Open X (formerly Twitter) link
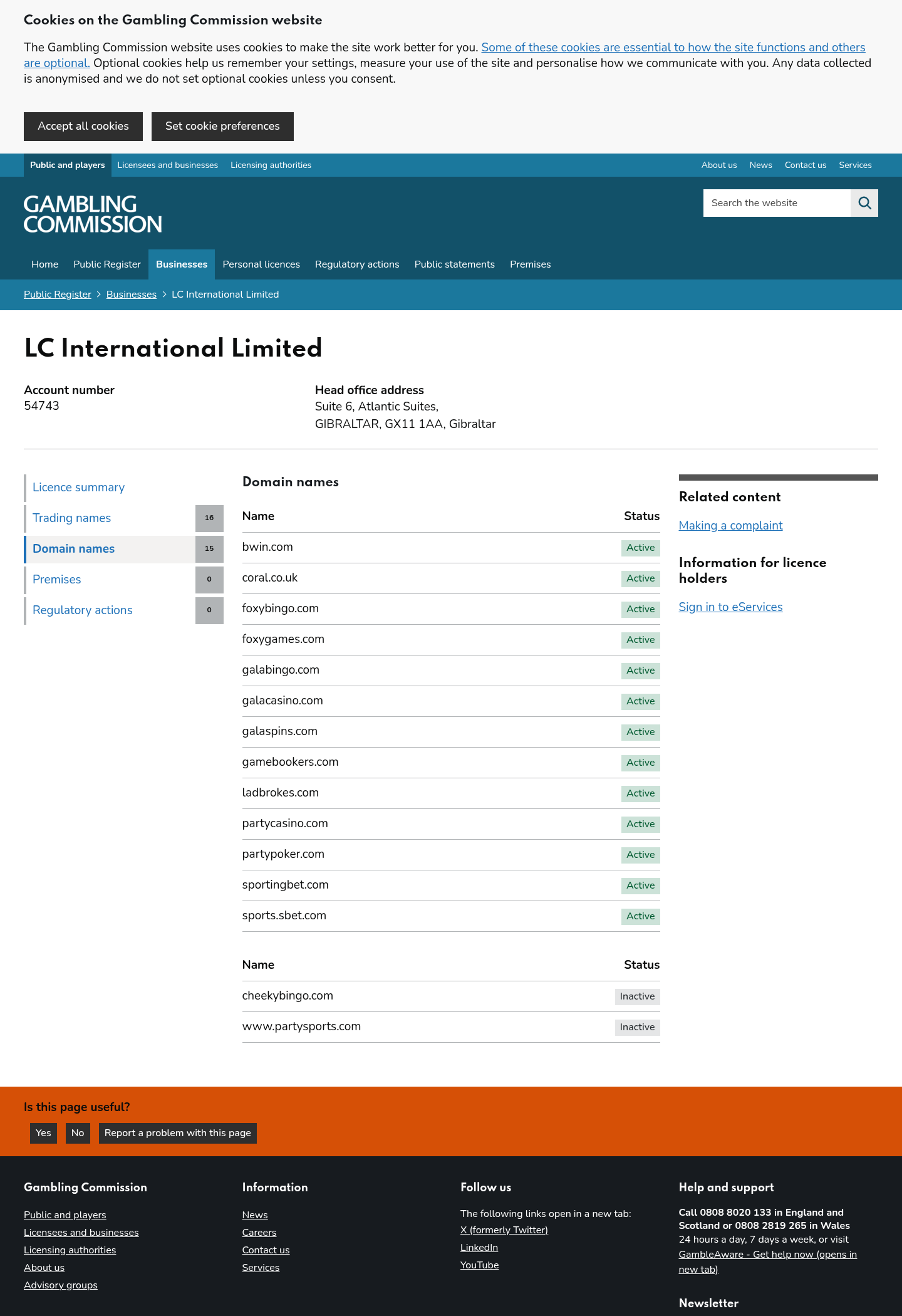 (x=504, y=1230)
